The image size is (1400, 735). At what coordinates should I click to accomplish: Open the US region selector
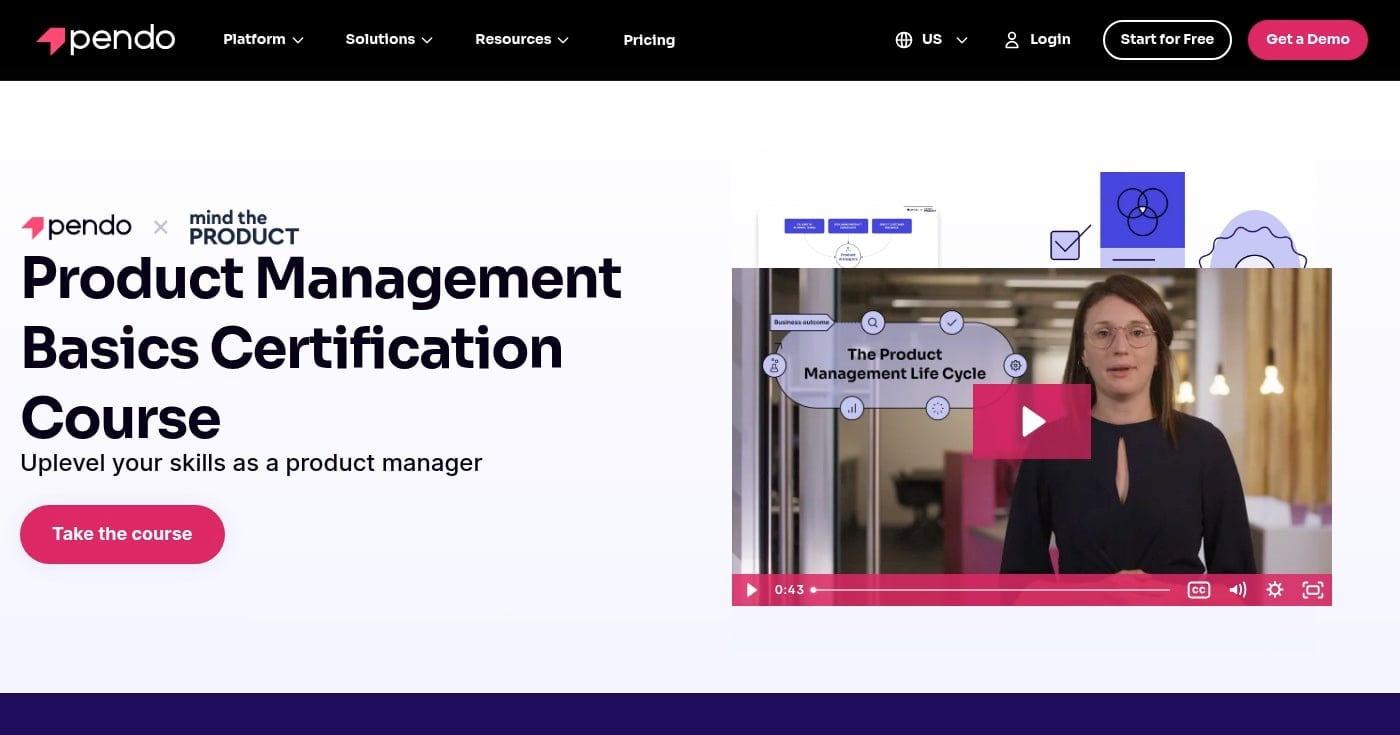pyautogui.click(x=932, y=40)
